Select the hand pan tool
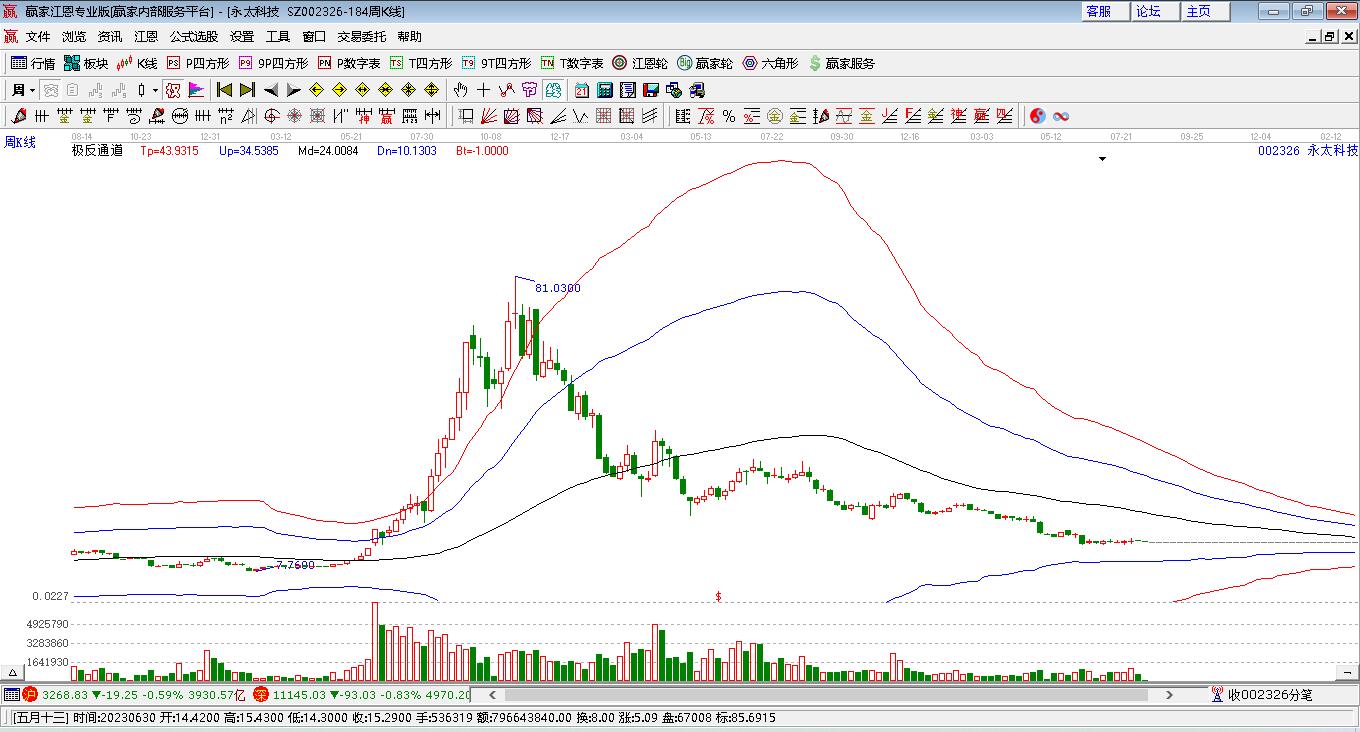This screenshot has height=732, width=1360. [x=461, y=90]
